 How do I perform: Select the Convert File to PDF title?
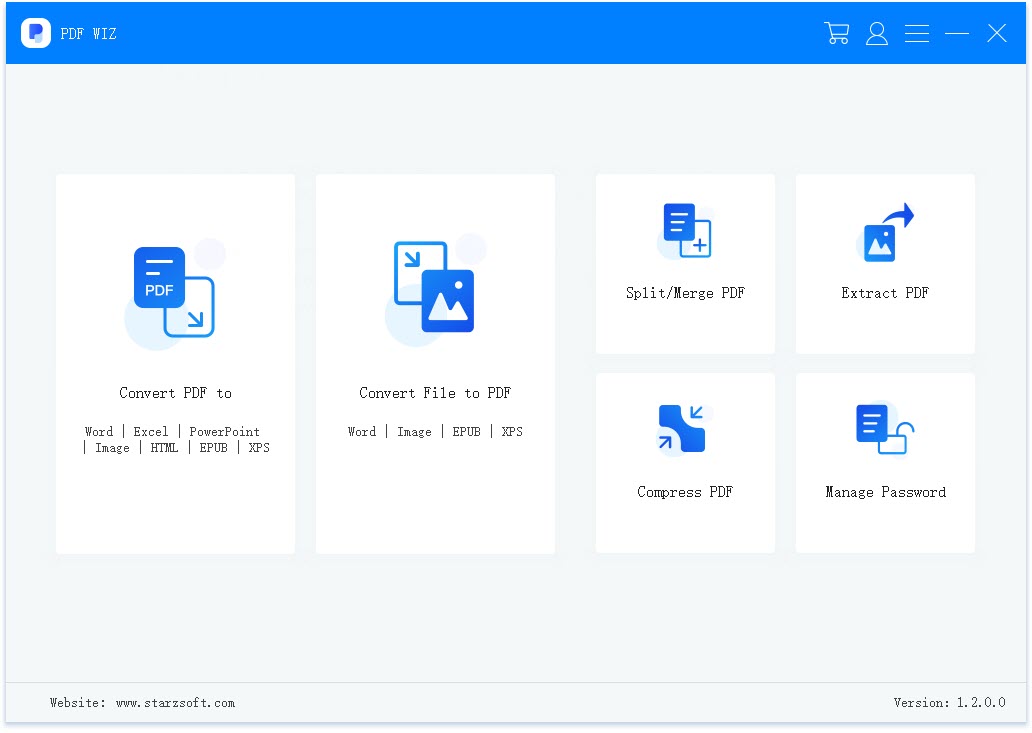point(435,393)
